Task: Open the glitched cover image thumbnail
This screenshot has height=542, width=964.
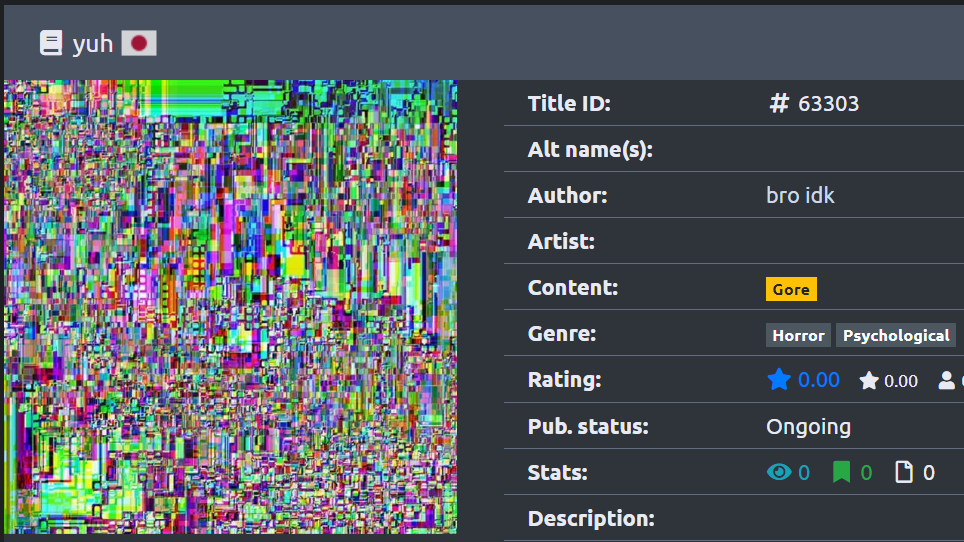Action: [x=230, y=307]
